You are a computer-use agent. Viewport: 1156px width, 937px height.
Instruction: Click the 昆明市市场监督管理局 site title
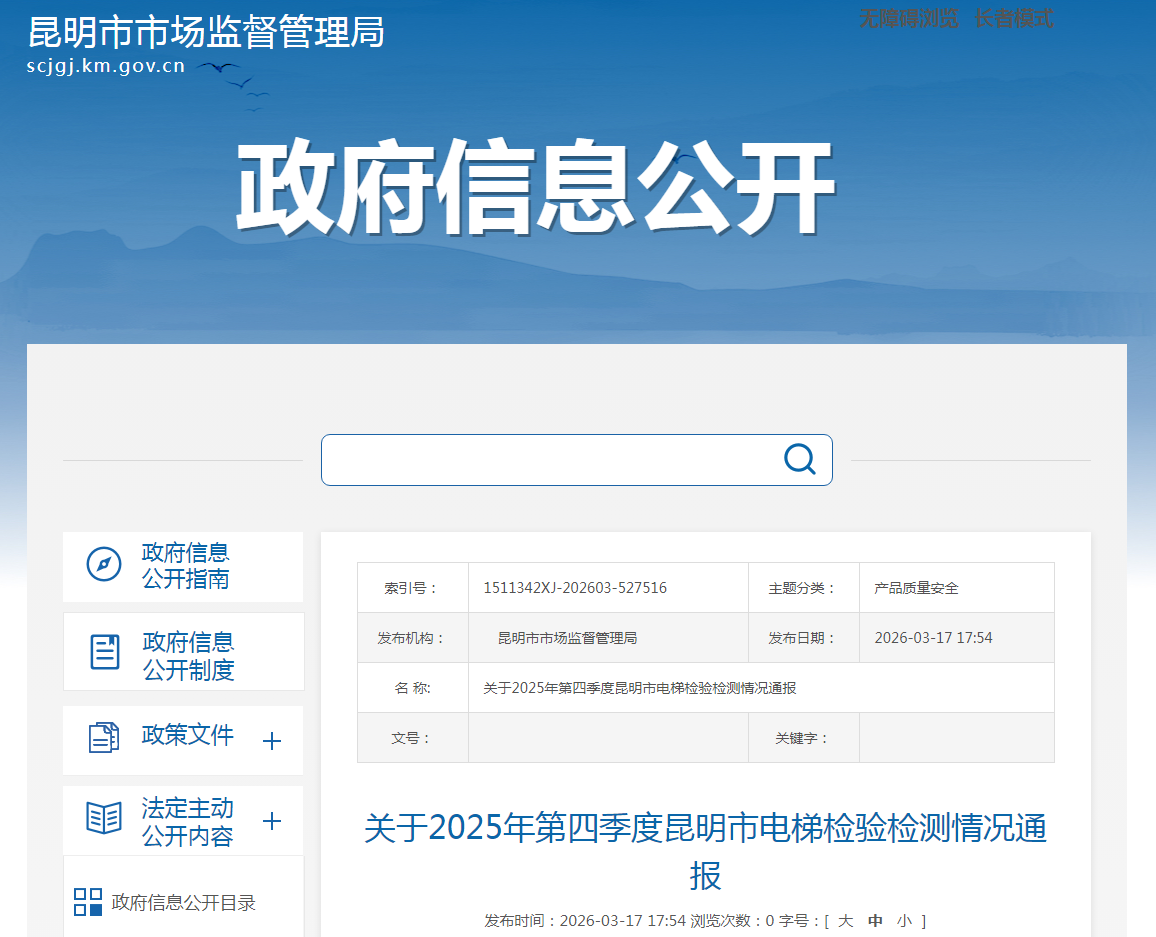[x=206, y=33]
